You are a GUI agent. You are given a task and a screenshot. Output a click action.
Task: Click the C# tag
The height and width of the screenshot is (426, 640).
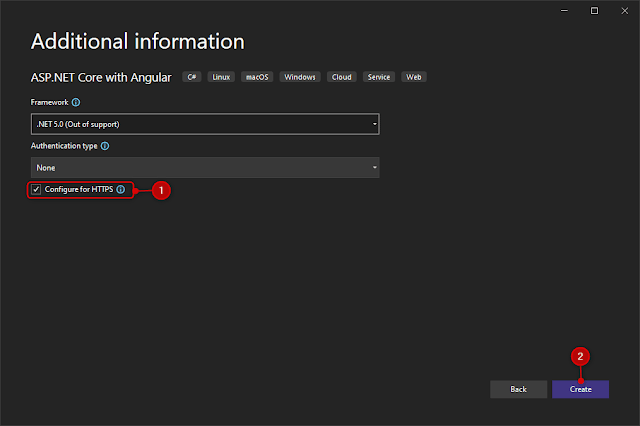(192, 77)
